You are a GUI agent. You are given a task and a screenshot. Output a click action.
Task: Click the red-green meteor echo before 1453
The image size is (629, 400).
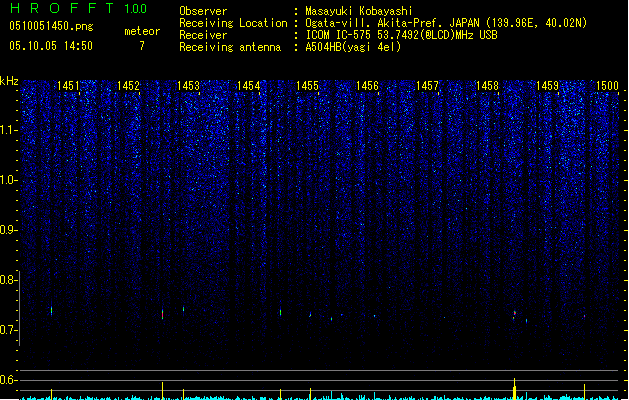point(162,314)
